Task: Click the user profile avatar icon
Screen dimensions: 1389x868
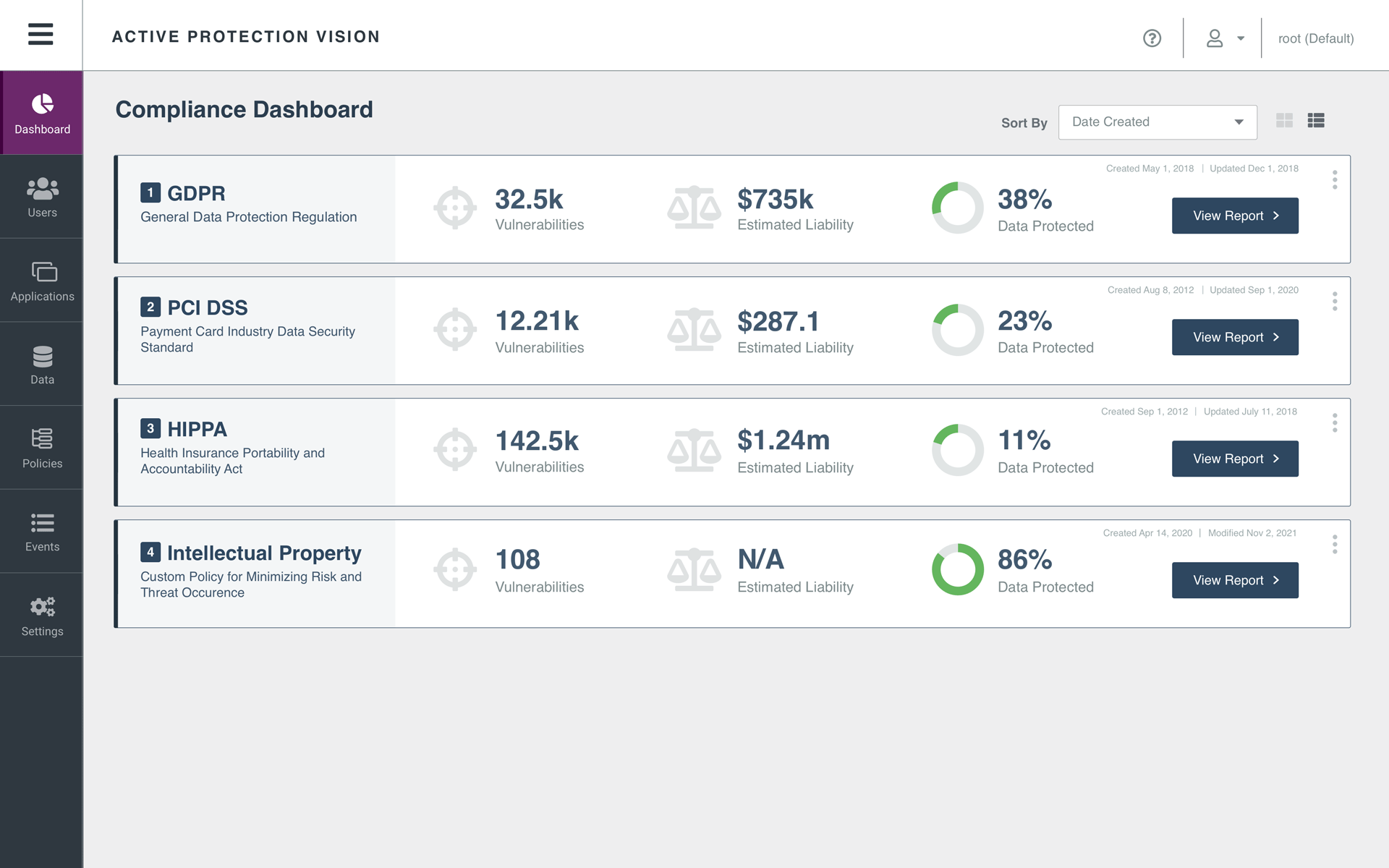Action: pos(1215,38)
